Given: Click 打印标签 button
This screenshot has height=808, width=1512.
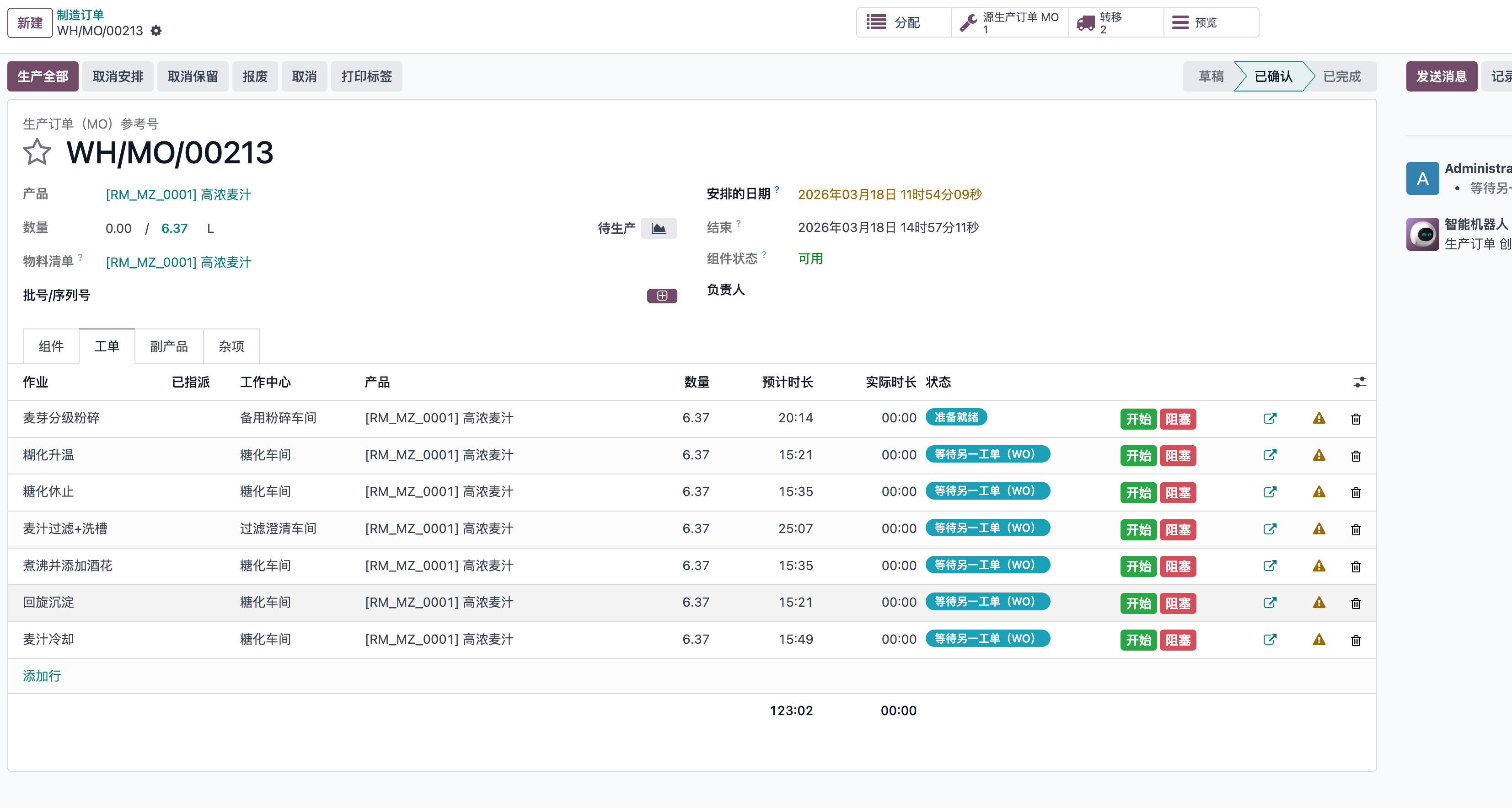Looking at the screenshot, I should (x=367, y=76).
